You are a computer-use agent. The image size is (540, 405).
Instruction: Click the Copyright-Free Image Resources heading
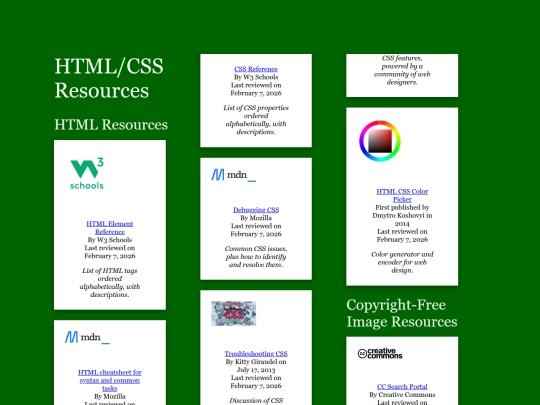[402, 313]
